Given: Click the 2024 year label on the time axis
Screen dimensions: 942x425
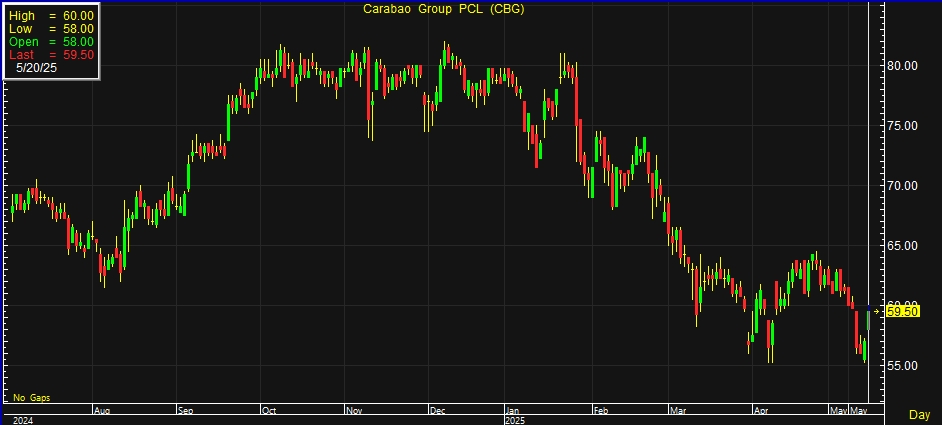Looking at the screenshot, I should click(21, 420).
